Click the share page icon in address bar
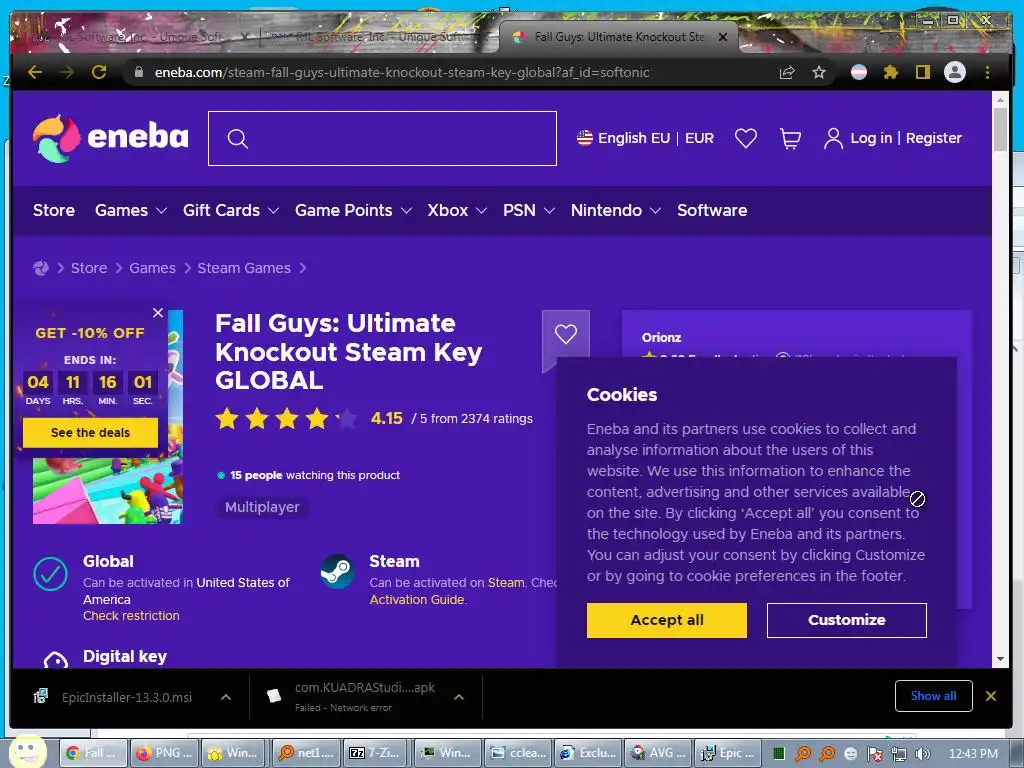1024x768 pixels. (787, 72)
